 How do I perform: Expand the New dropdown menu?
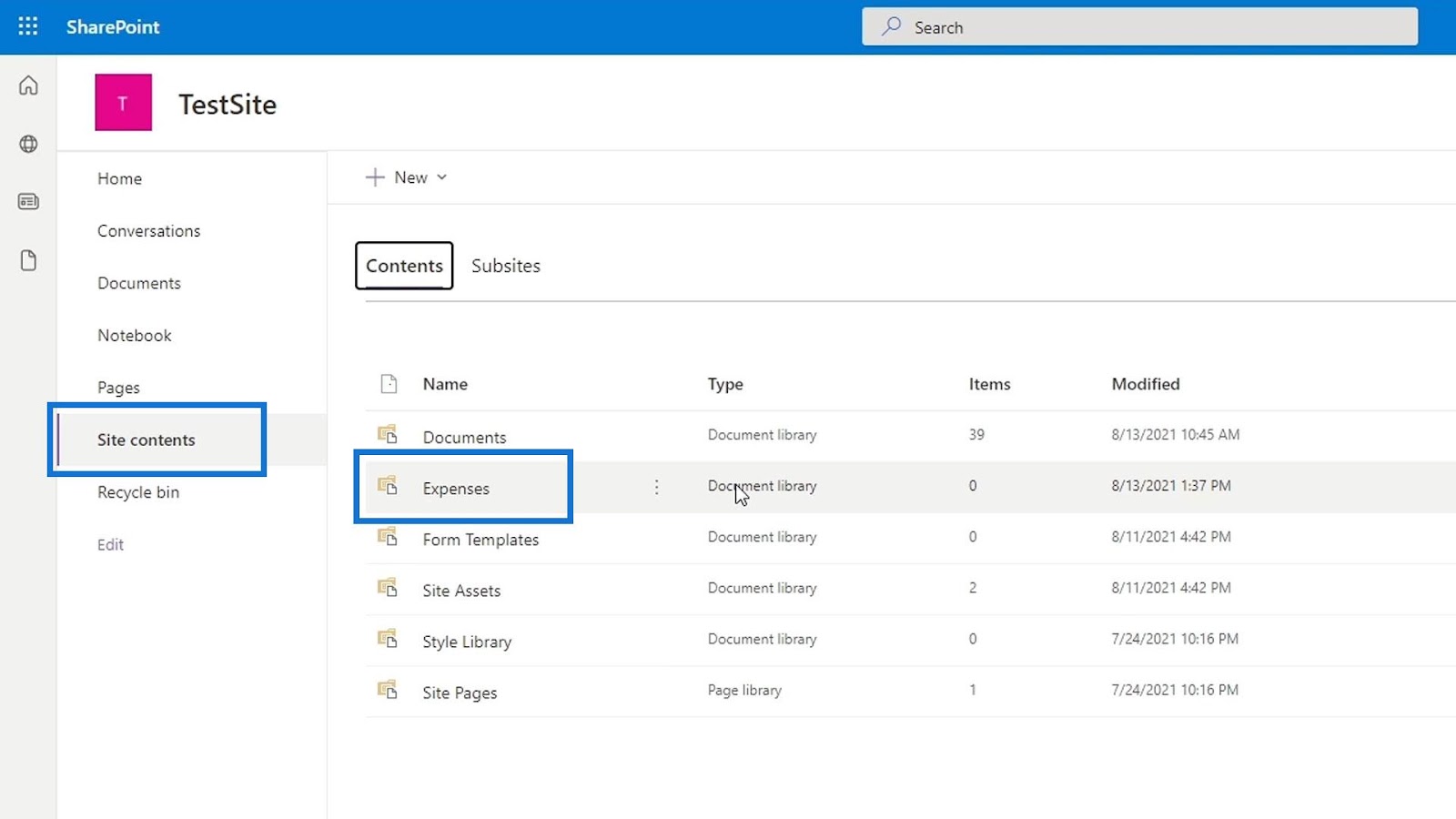(407, 177)
